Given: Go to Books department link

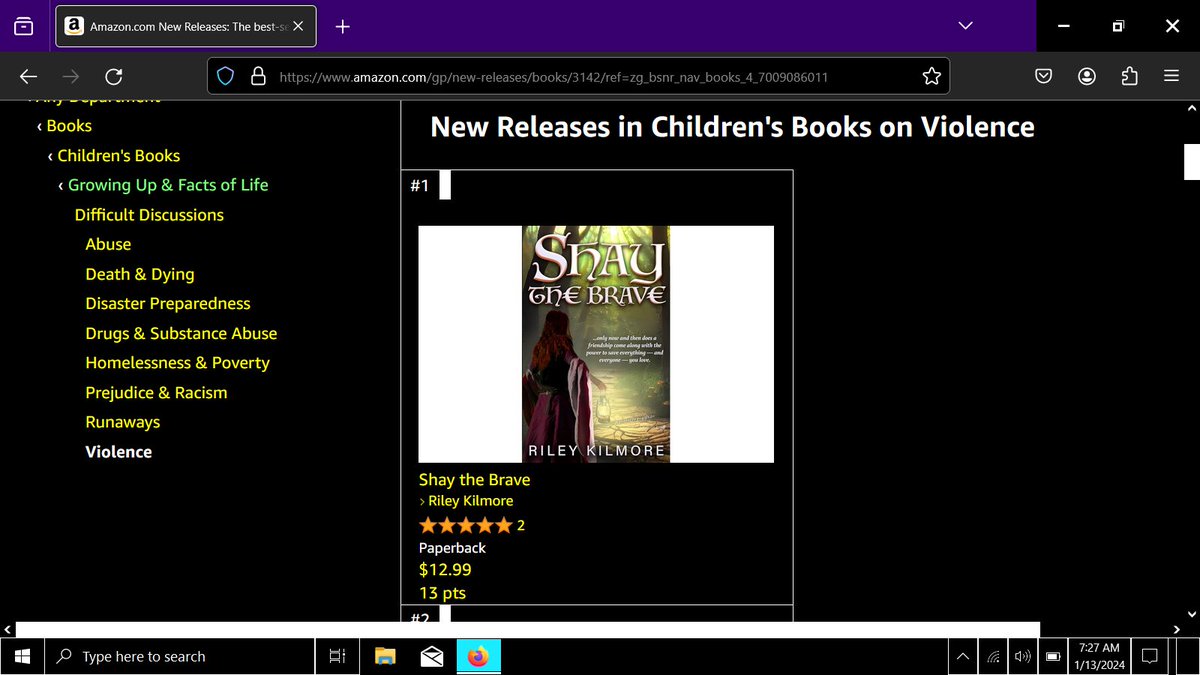Looking at the screenshot, I should tap(69, 126).
